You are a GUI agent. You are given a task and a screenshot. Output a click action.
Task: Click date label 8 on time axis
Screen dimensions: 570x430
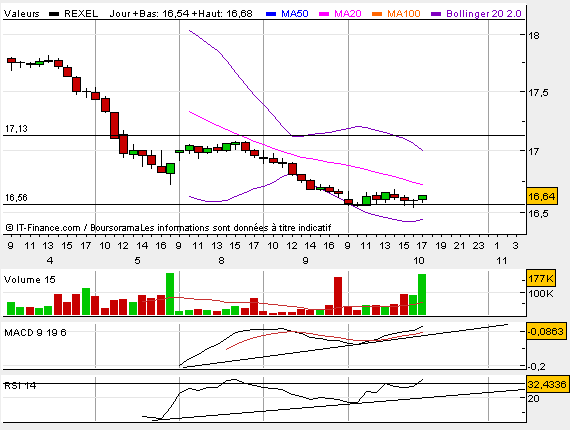(x=221, y=261)
